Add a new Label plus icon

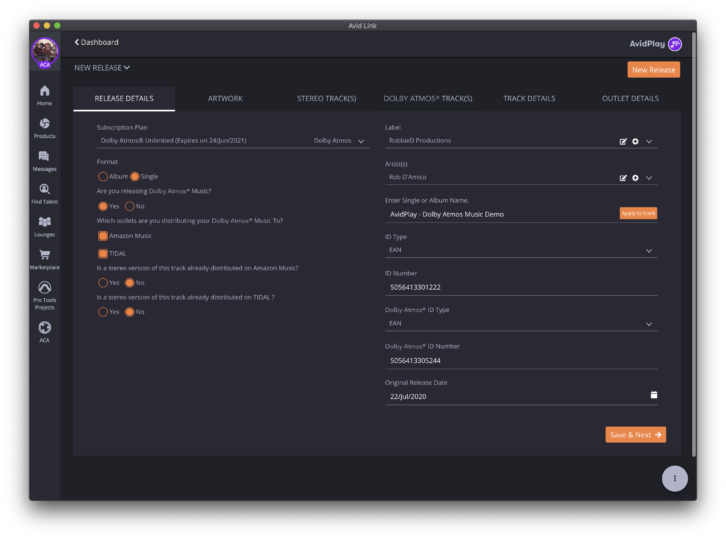(x=635, y=141)
